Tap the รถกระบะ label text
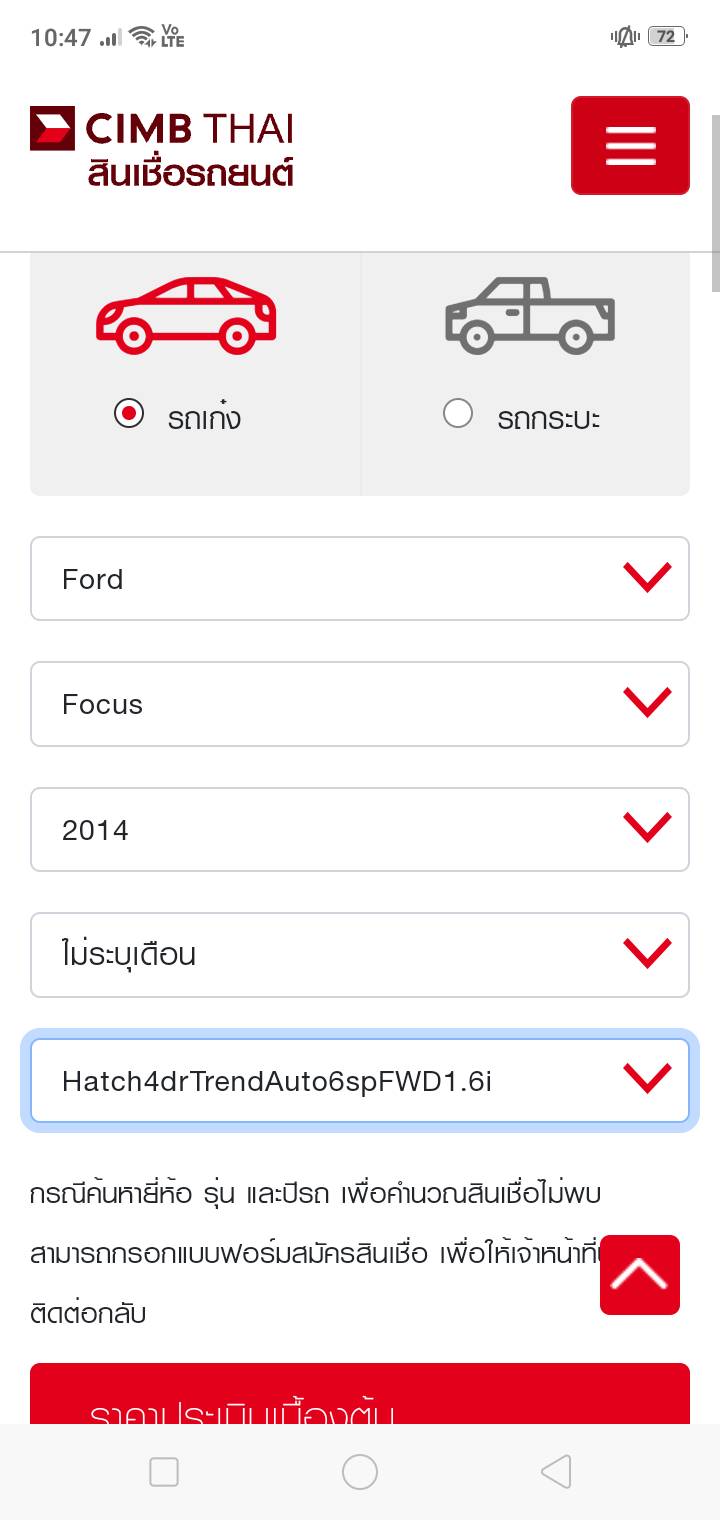This screenshot has height=1520, width=720. [548, 417]
